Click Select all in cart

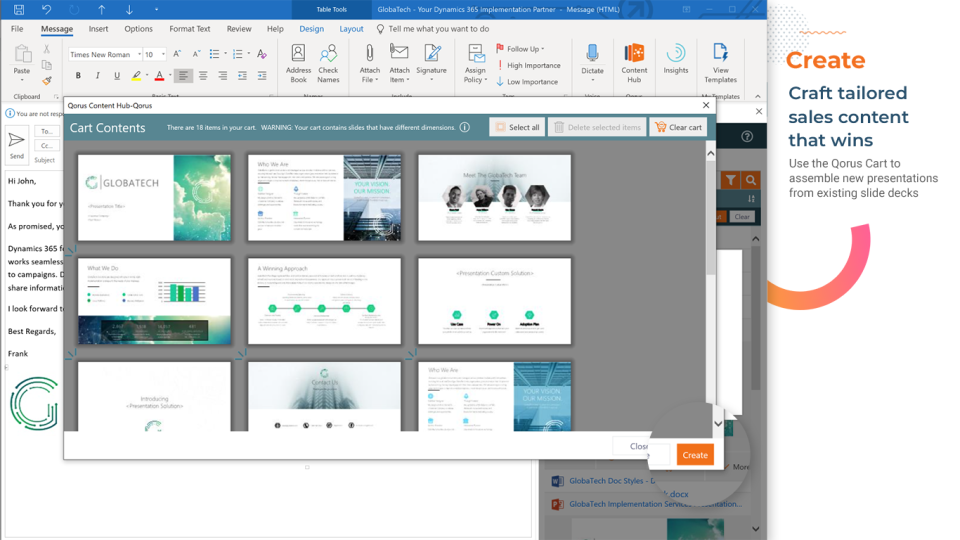coord(517,127)
